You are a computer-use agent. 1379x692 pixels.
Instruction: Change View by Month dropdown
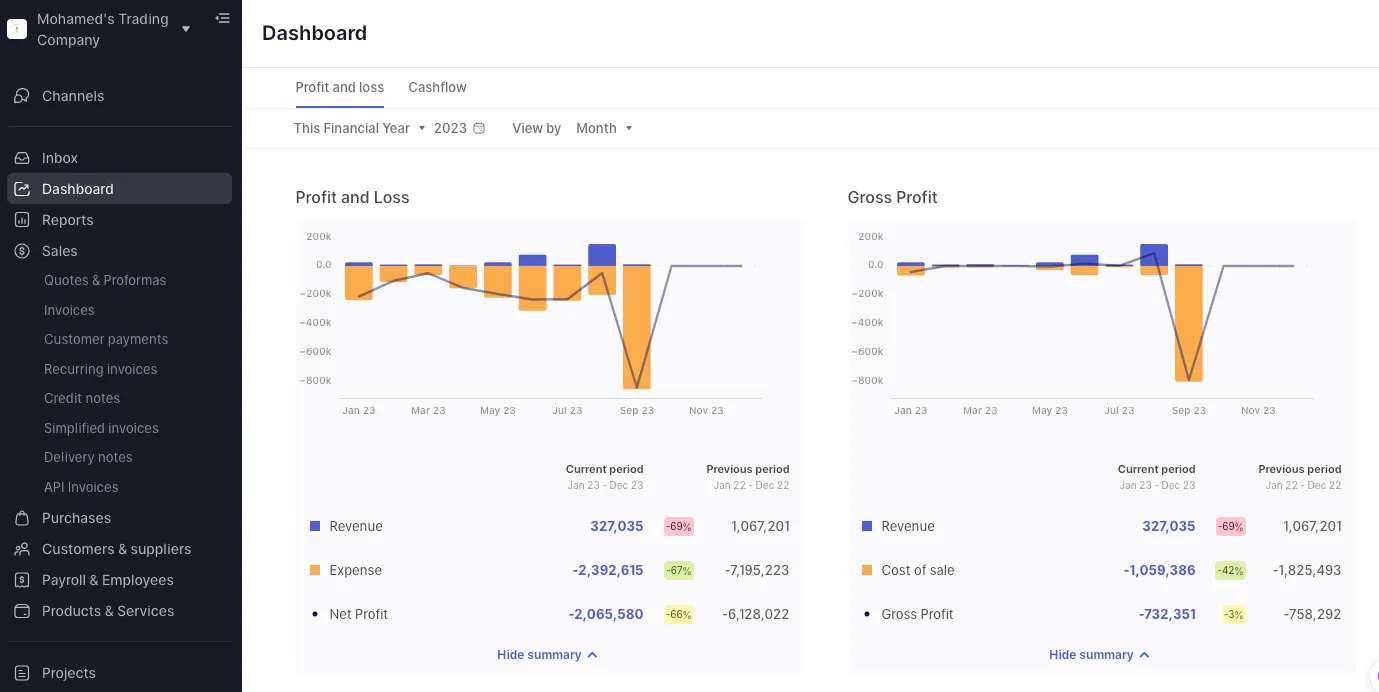[604, 128]
